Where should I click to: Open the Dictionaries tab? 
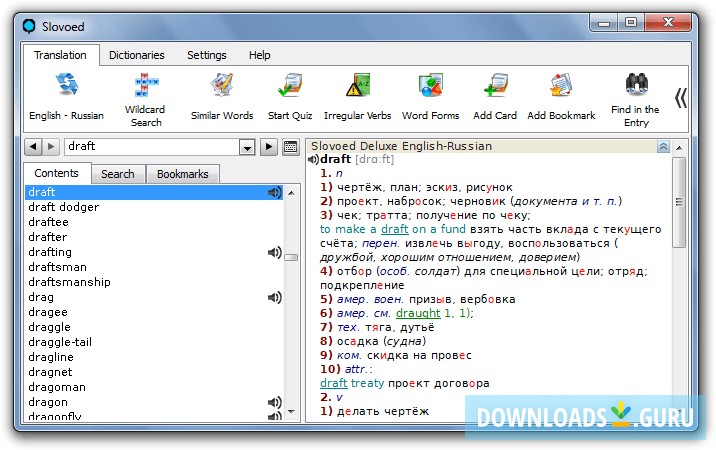(137, 55)
